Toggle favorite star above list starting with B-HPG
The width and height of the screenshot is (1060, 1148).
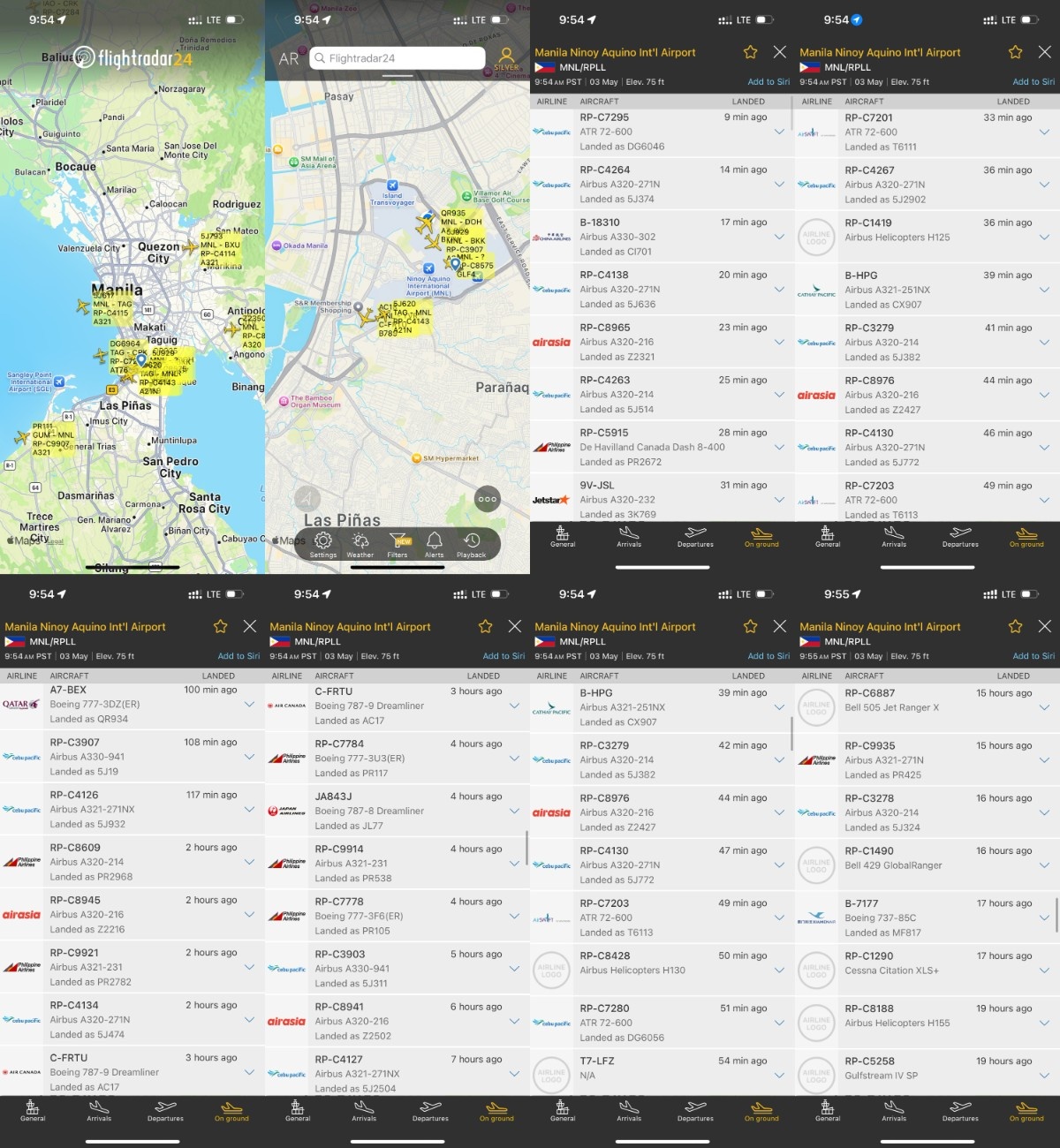pos(751,626)
